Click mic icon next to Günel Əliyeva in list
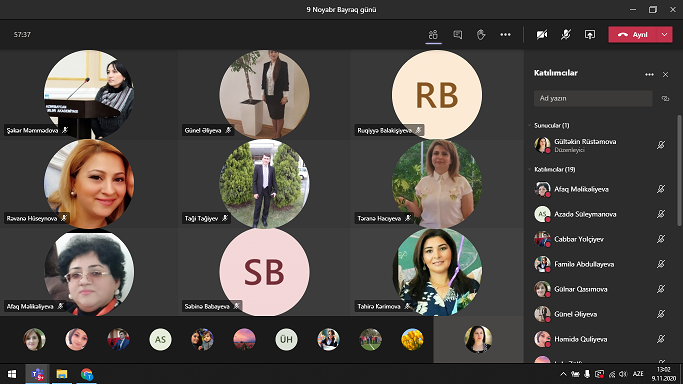The width and height of the screenshot is (683, 384). click(661, 314)
